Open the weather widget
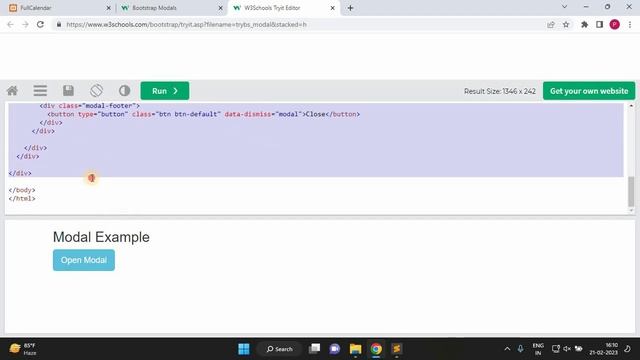The image size is (640, 360). (23, 349)
